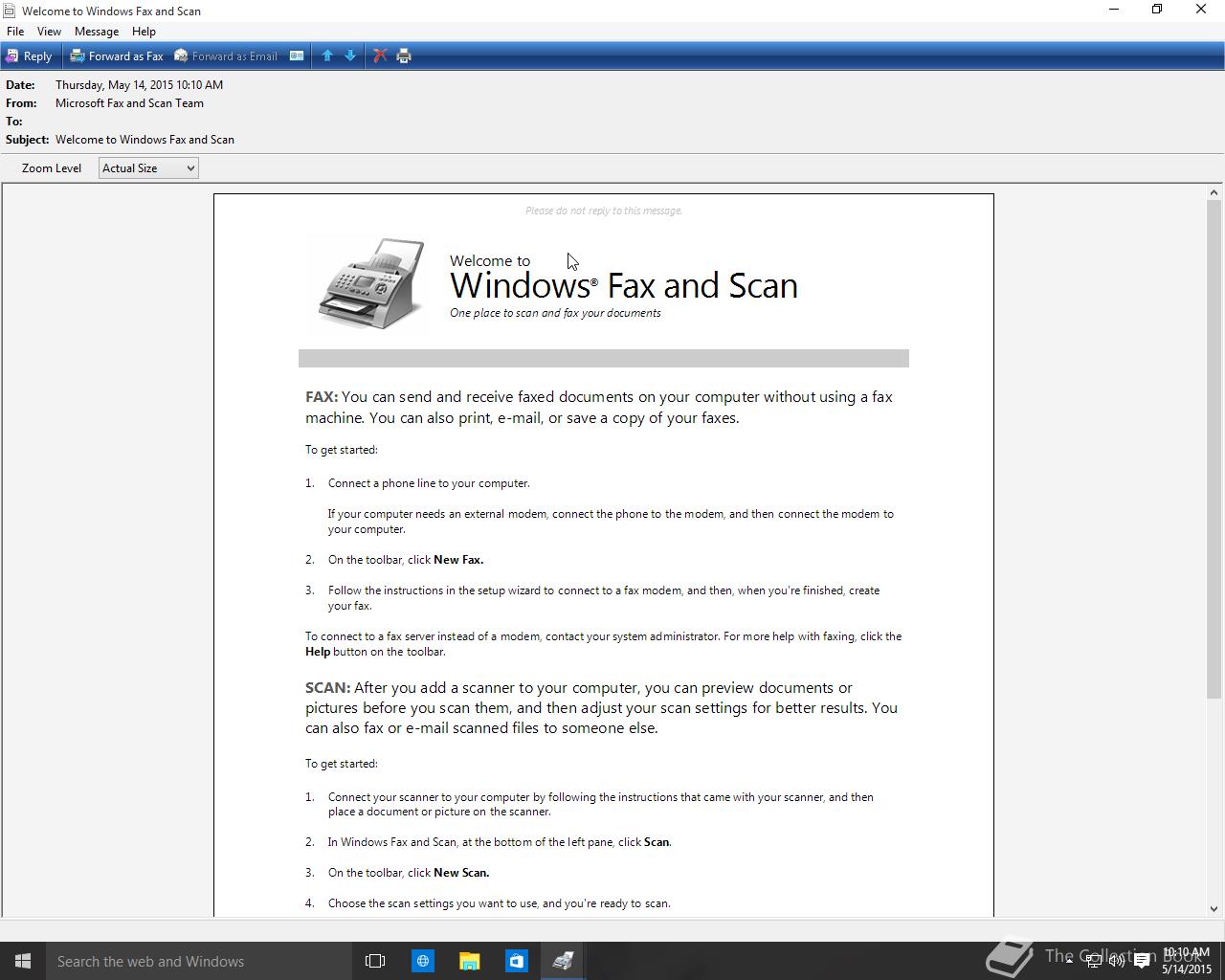Restore down the window
Viewport: 1225px width, 980px height.
[x=1157, y=10]
